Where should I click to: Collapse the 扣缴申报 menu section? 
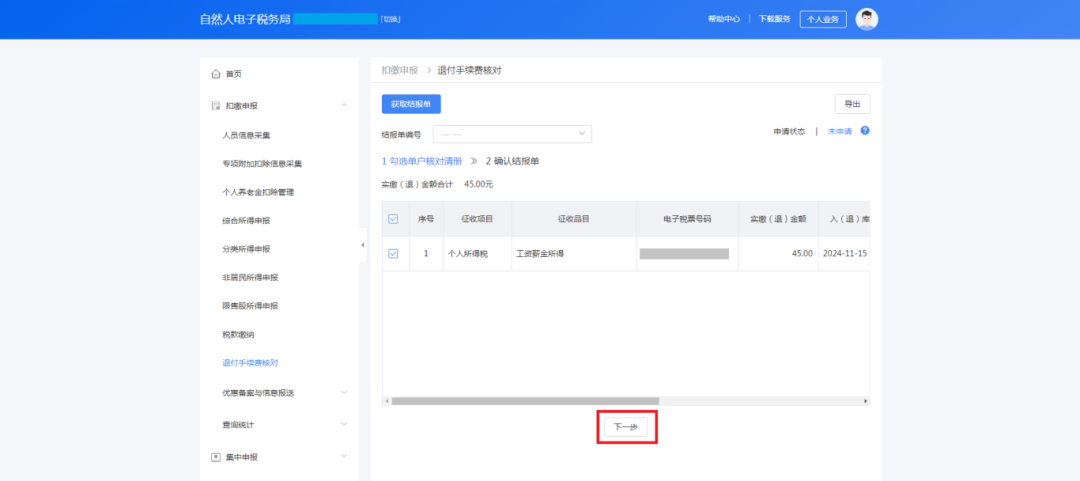(x=344, y=105)
